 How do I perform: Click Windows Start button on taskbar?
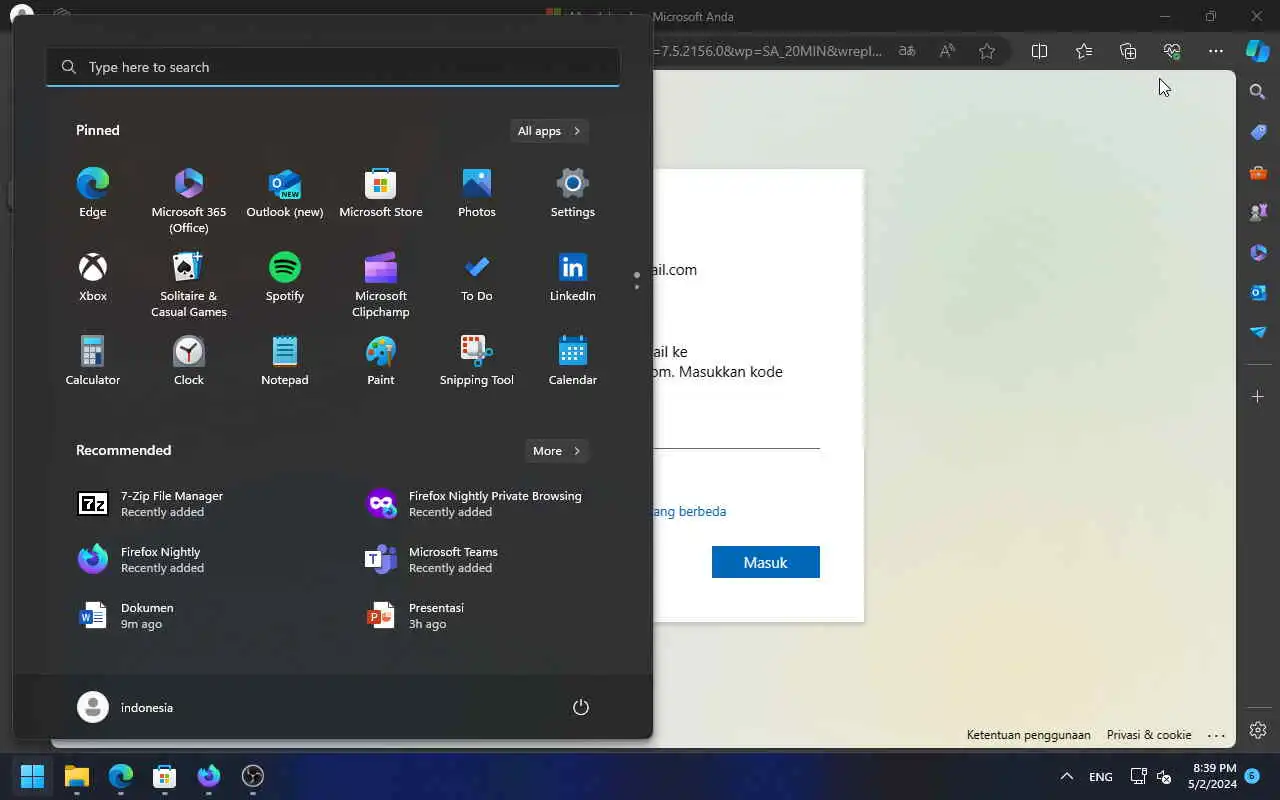coord(32,776)
